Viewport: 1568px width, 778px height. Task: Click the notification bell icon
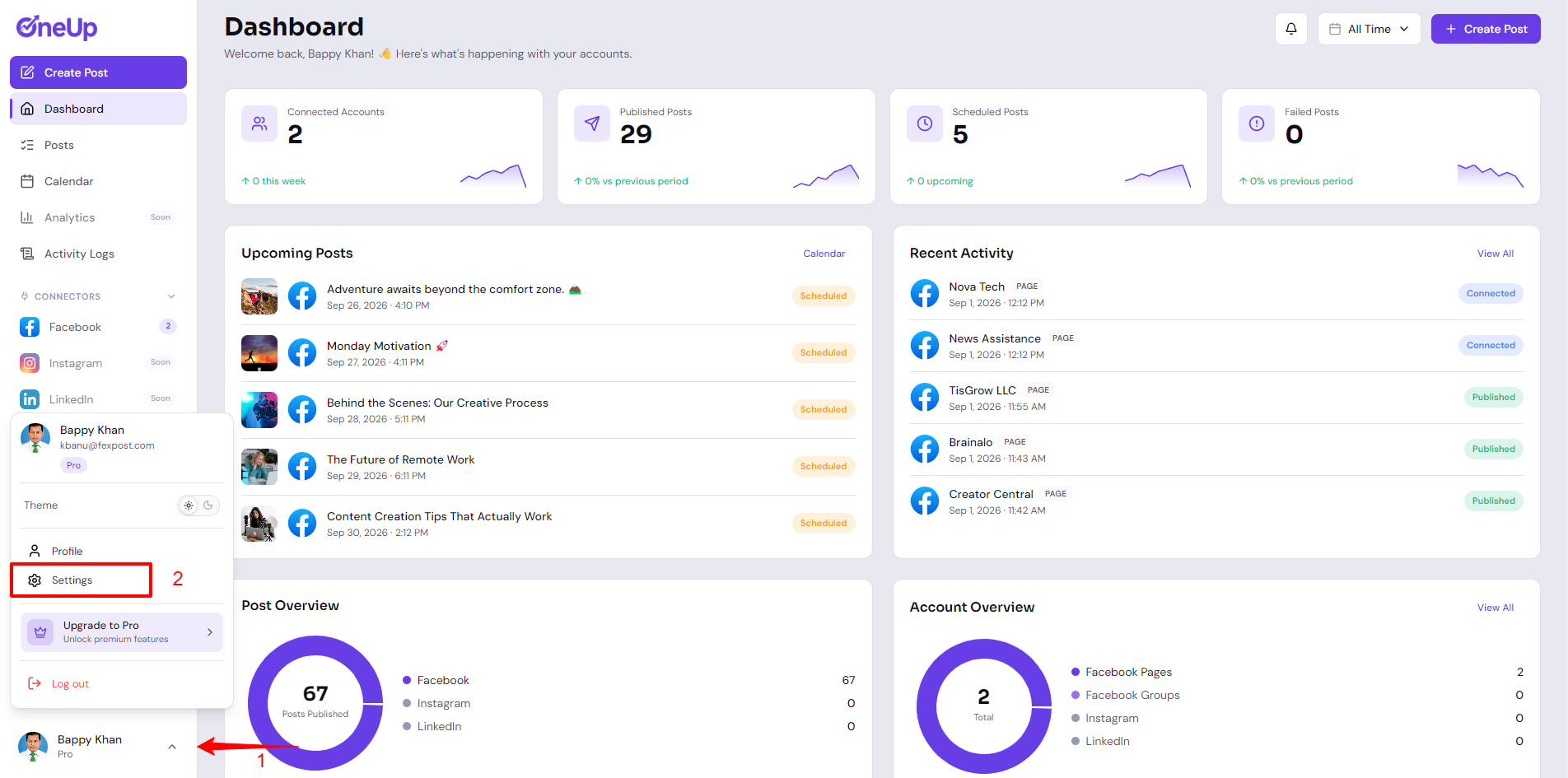(1290, 29)
